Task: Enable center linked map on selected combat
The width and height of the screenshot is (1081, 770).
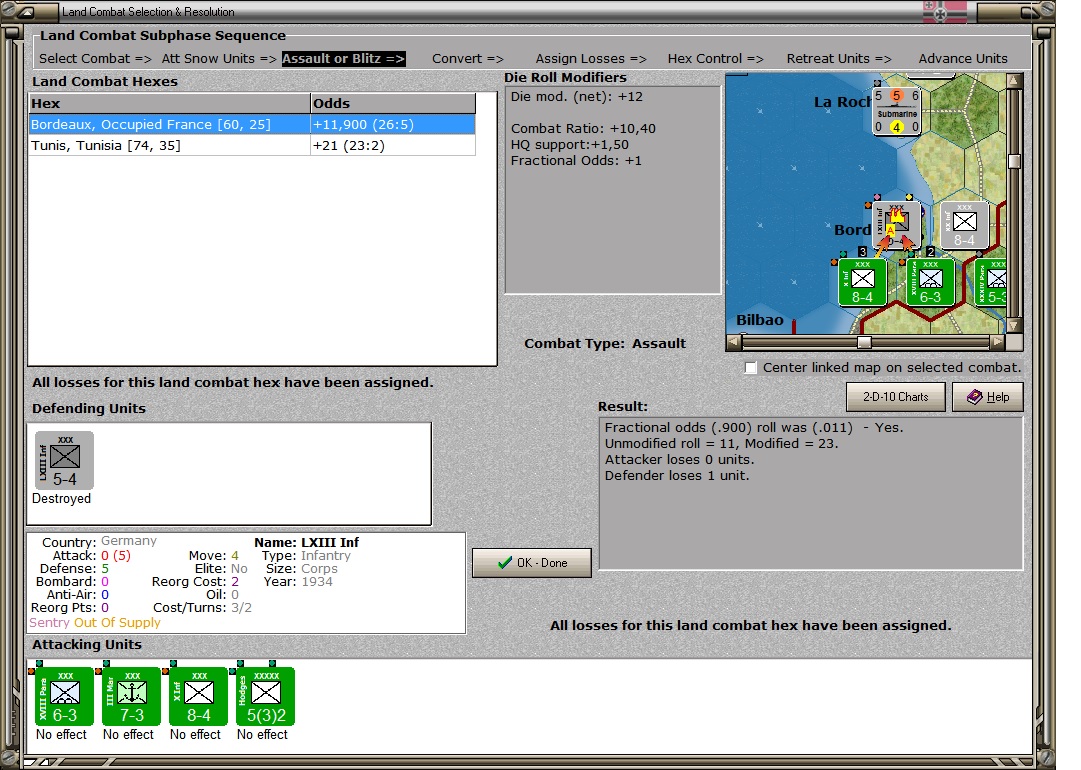Action: [751, 368]
